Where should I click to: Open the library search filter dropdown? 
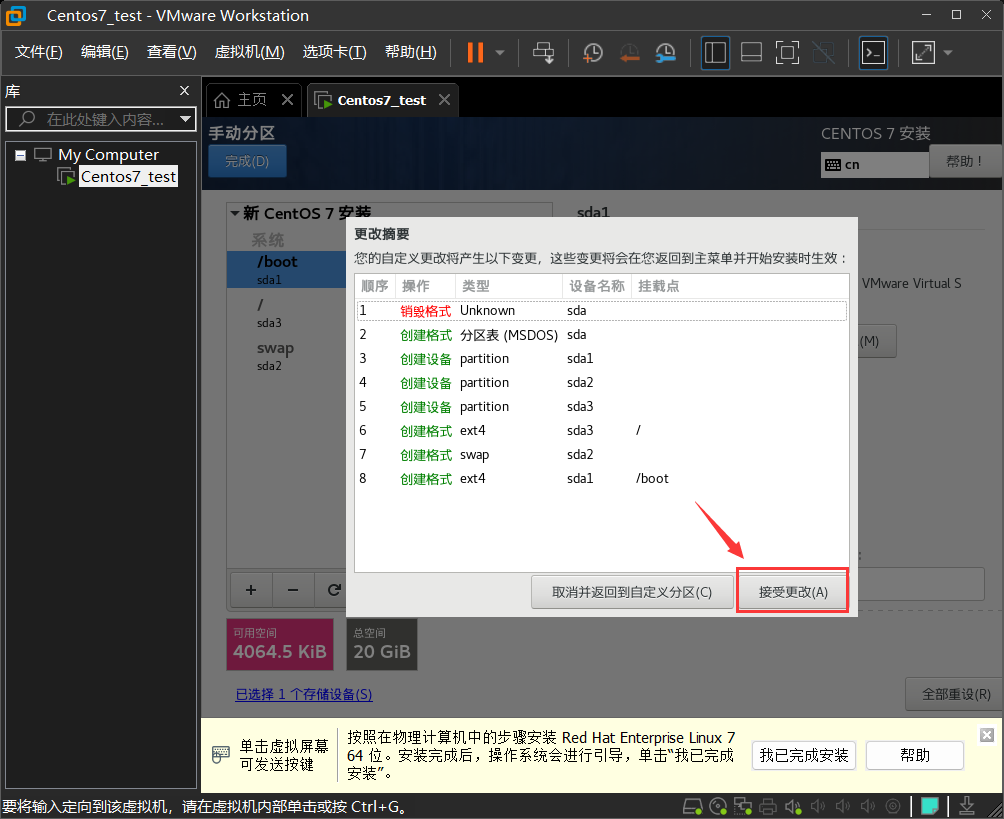click(185, 119)
